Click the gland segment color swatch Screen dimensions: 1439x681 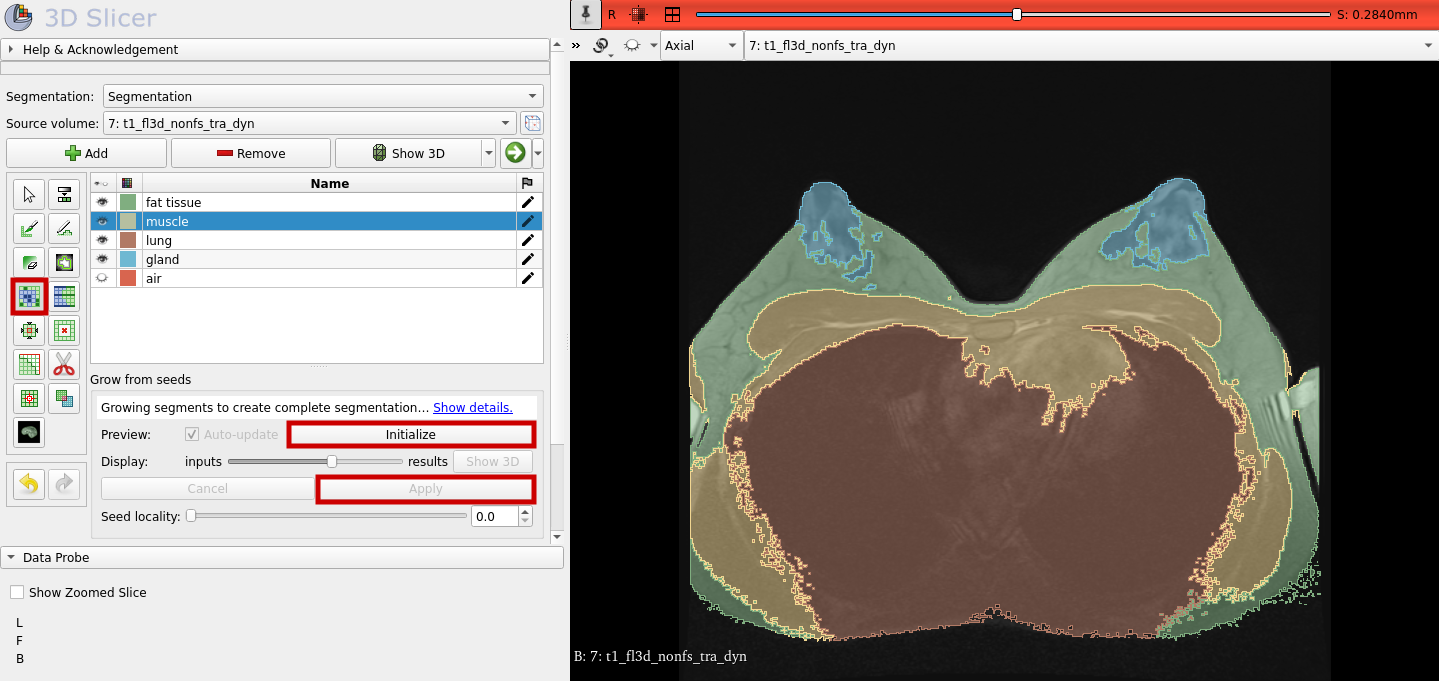point(128,259)
